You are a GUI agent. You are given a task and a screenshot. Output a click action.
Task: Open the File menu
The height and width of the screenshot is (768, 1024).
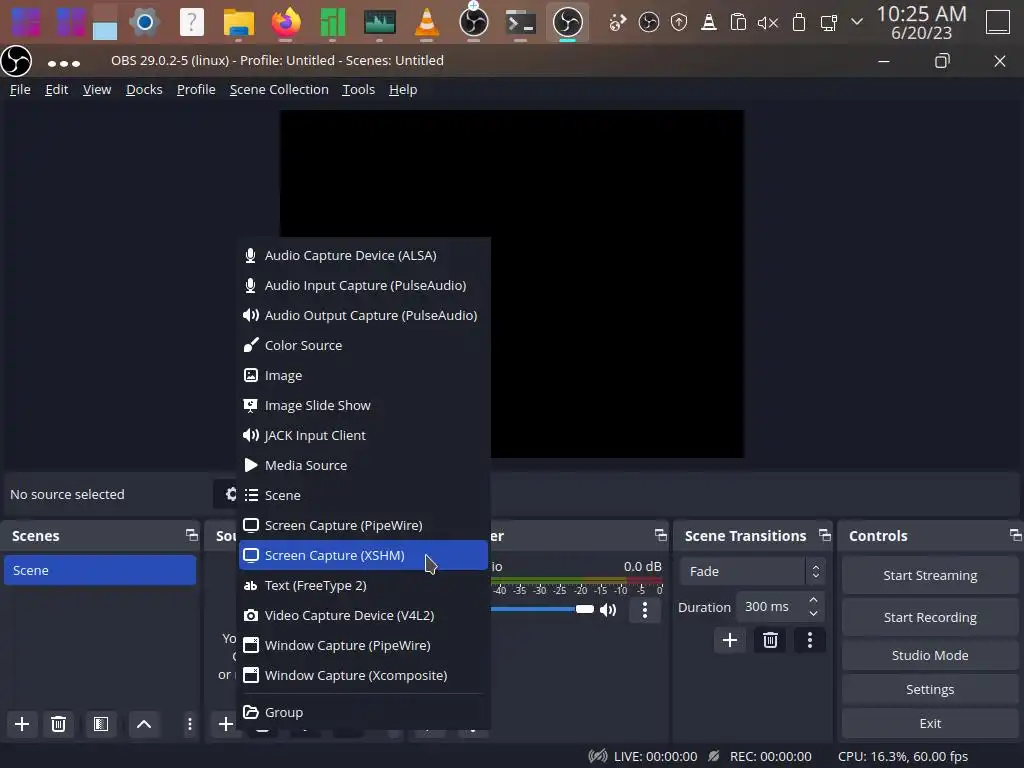(20, 89)
